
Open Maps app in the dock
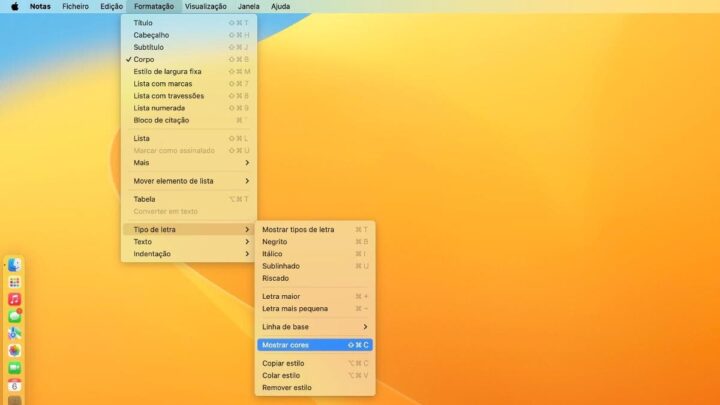pos(14,333)
